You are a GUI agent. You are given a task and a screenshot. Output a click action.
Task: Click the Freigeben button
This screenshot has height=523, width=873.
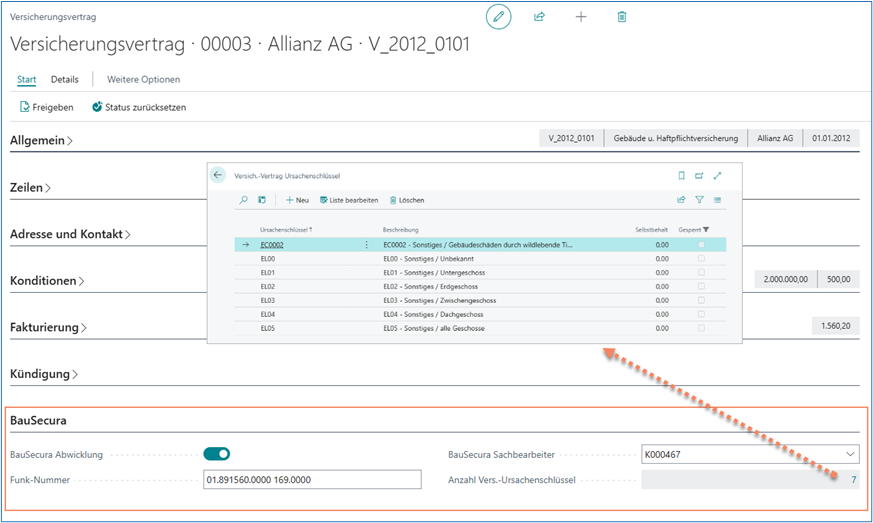point(46,107)
